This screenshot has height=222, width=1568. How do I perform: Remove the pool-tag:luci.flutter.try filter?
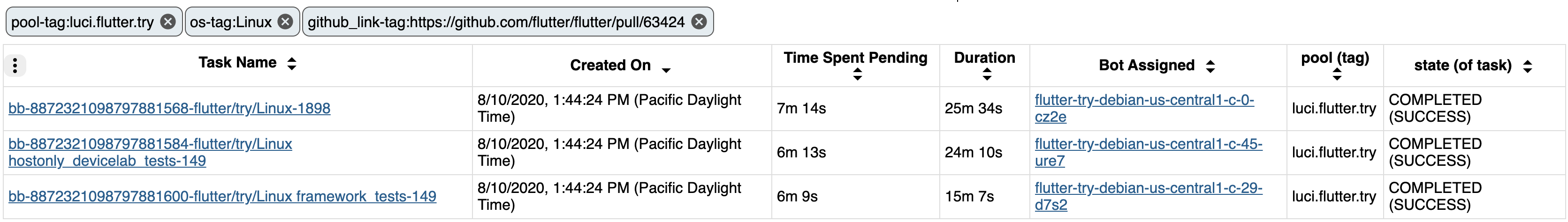tap(168, 22)
